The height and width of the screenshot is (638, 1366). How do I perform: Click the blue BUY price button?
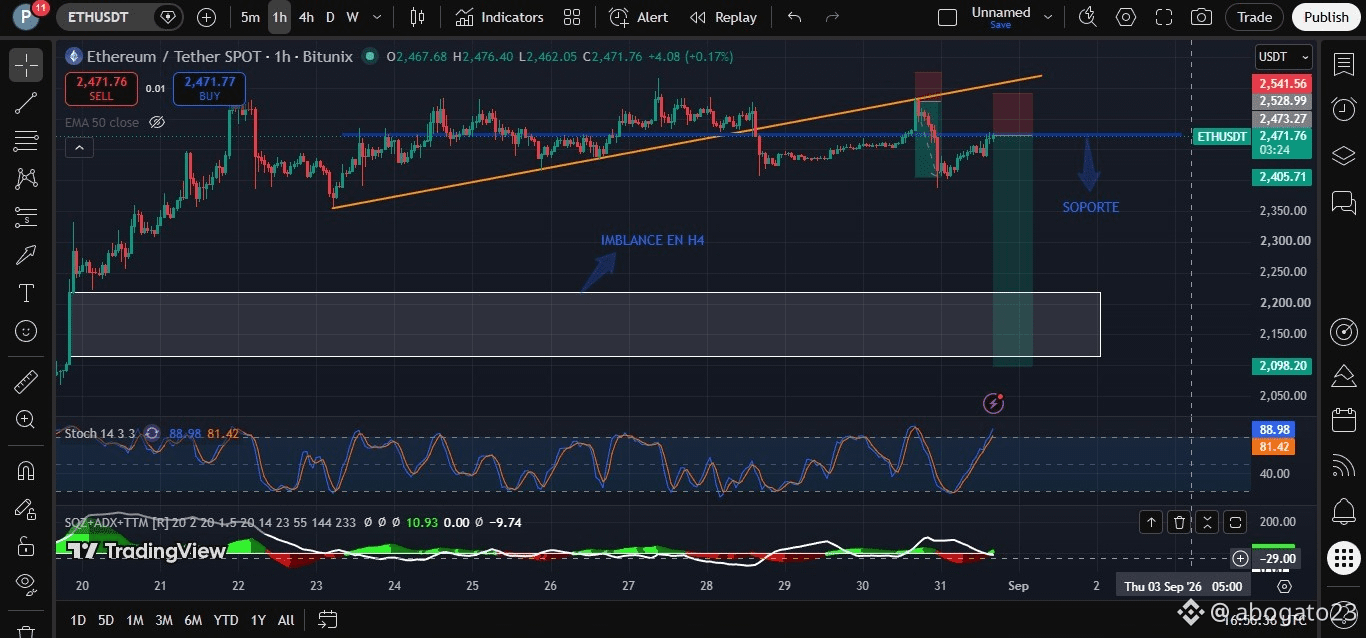(209, 89)
